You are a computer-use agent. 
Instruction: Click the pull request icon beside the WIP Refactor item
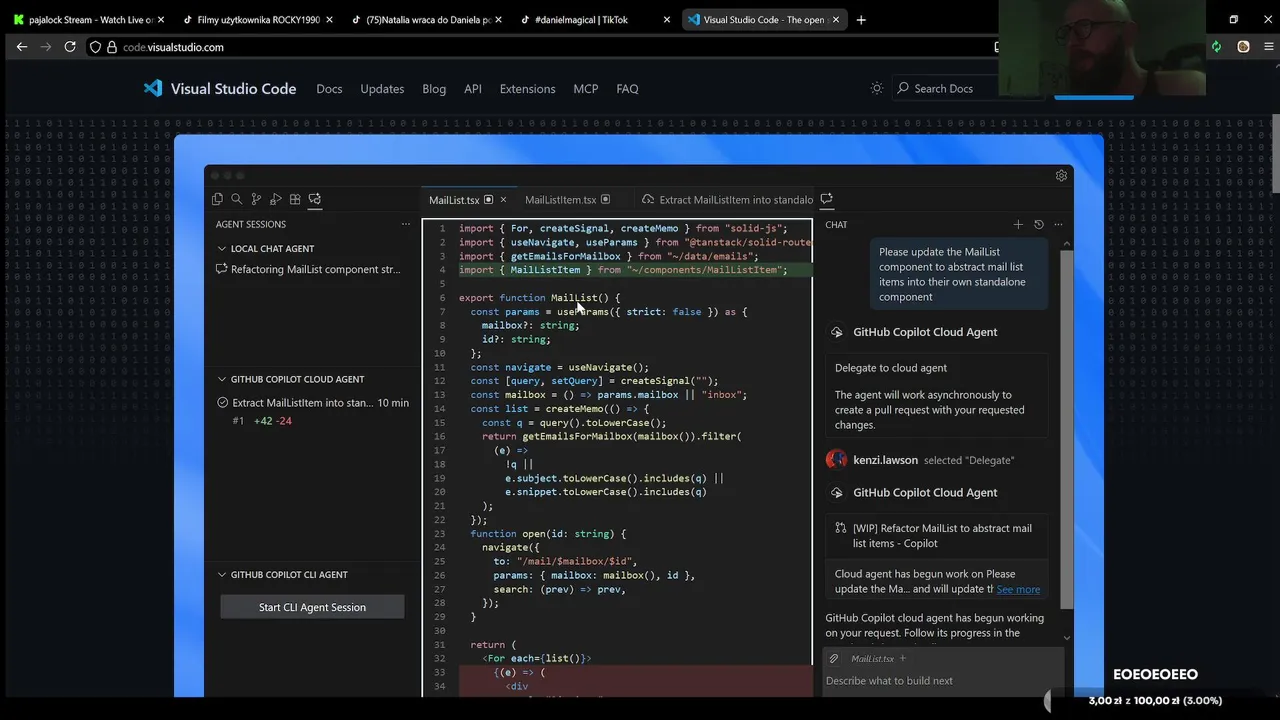tap(841, 528)
